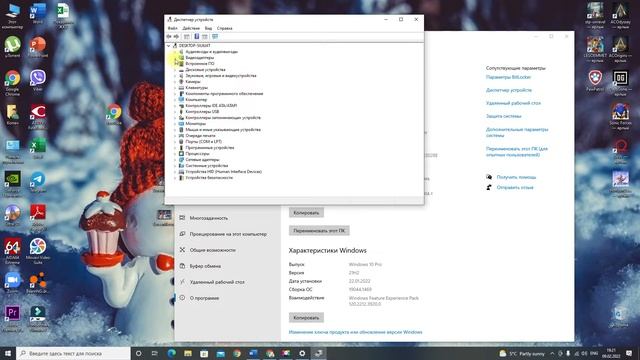Click the taskbar clock
The height and width of the screenshot is (360, 640).
[x=611, y=353]
